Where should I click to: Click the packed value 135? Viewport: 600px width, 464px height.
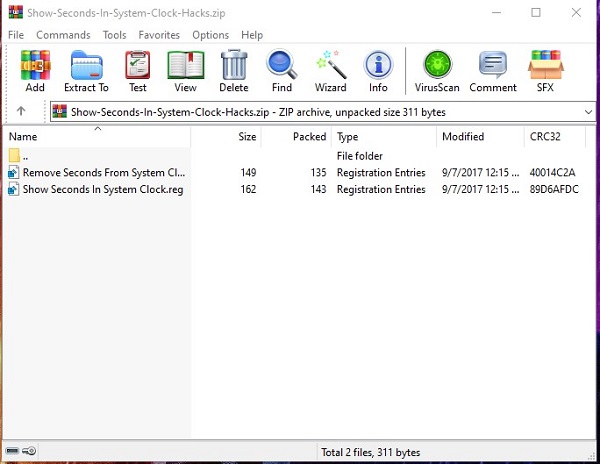318,173
